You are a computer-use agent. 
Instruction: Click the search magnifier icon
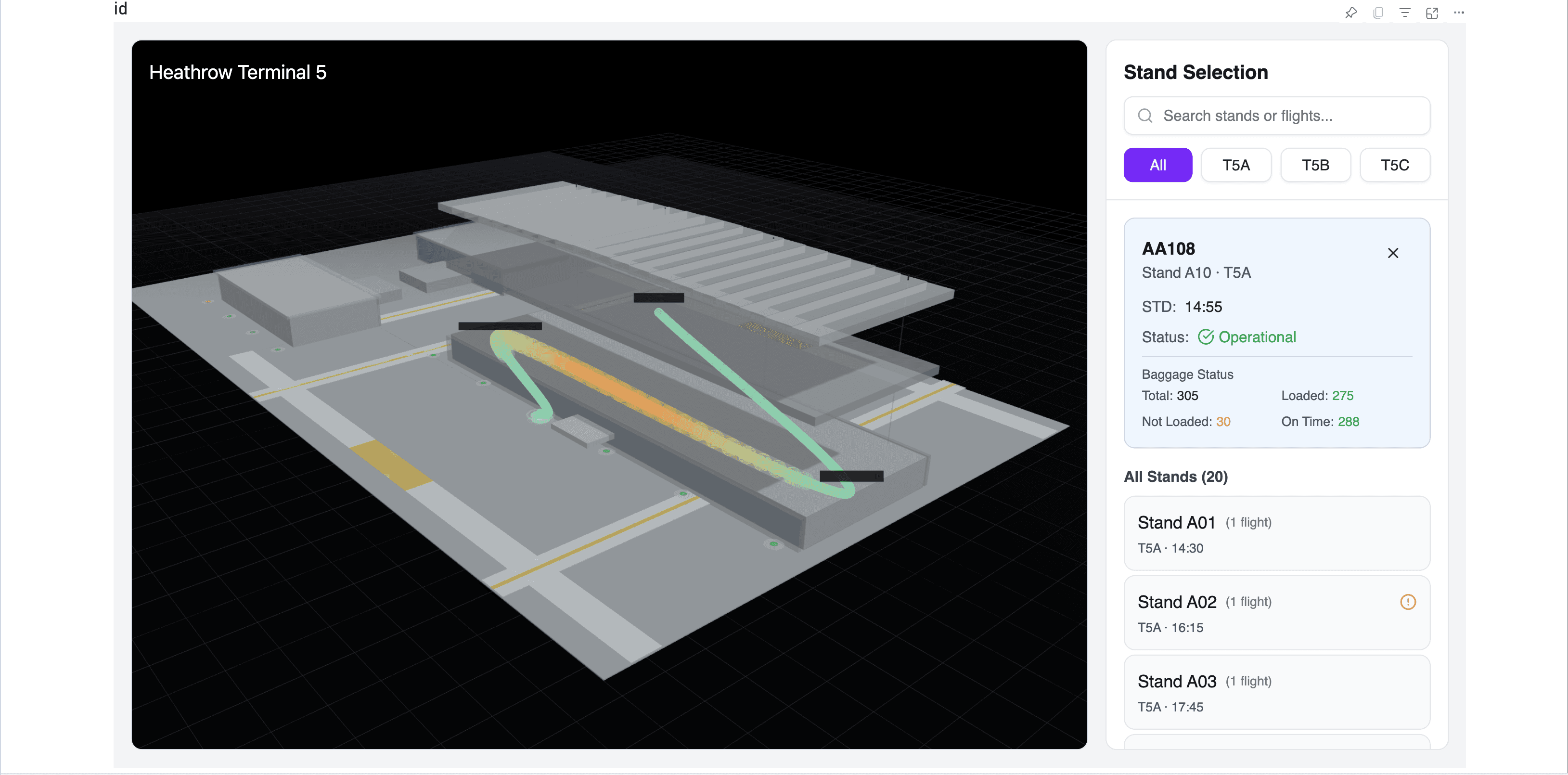click(x=1145, y=116)
